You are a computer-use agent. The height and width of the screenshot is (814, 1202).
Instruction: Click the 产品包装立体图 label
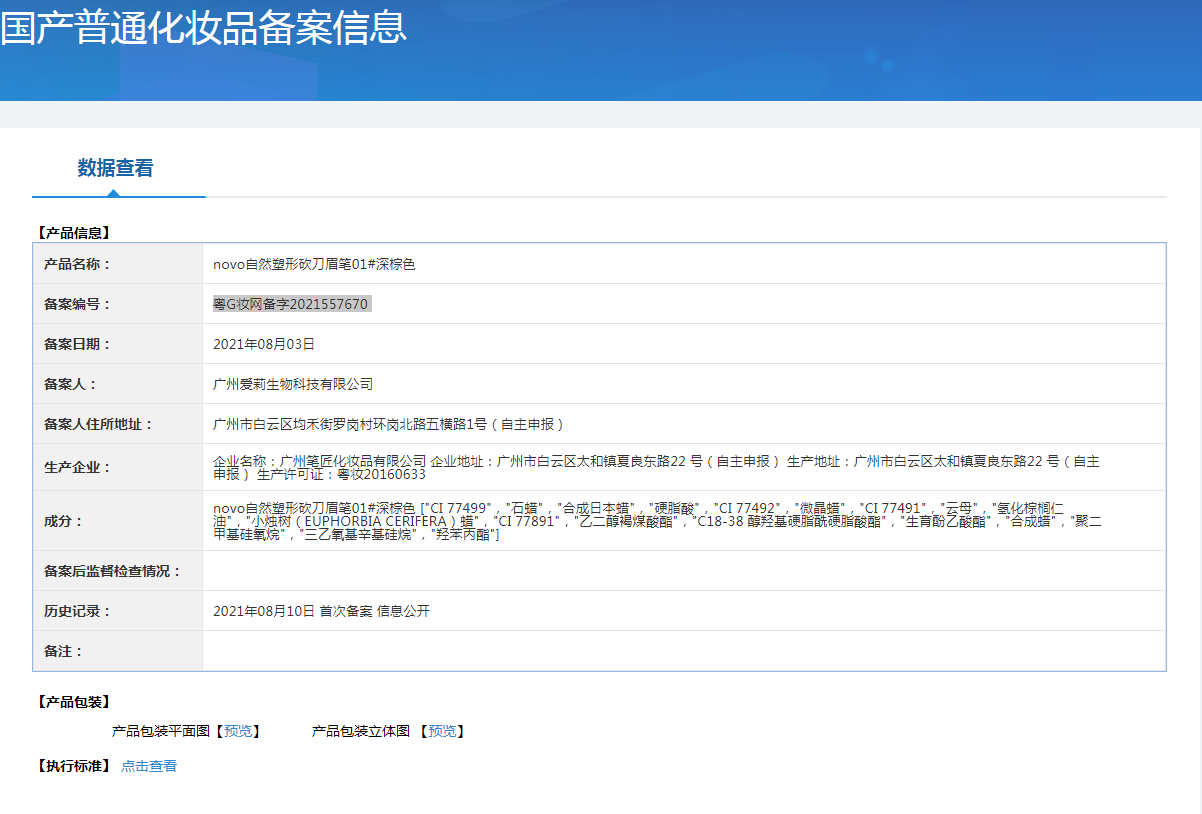click(x=361, y=731)
